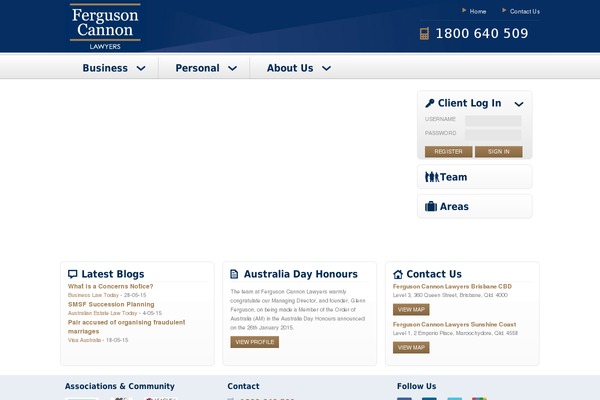Click 'Australian Estate Law Today' source link
The image size is (600, 400).
(x=103, y=313)
